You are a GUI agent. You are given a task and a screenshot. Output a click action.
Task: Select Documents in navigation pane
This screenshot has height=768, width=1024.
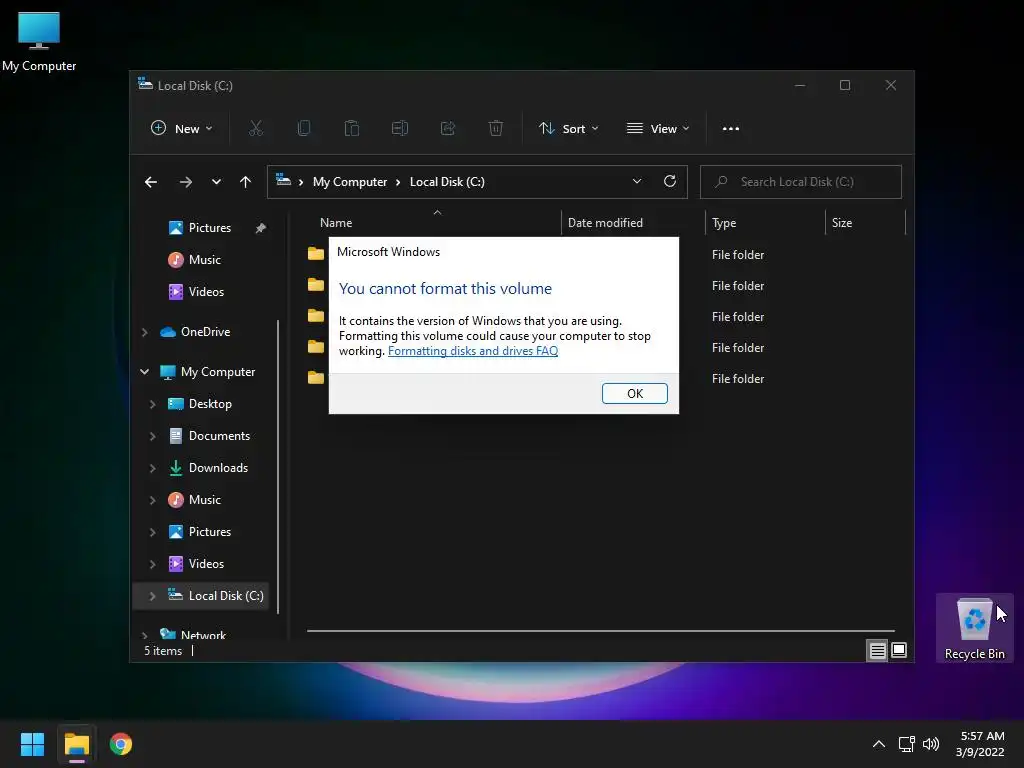pyautogui.click(x=209, y=436)
